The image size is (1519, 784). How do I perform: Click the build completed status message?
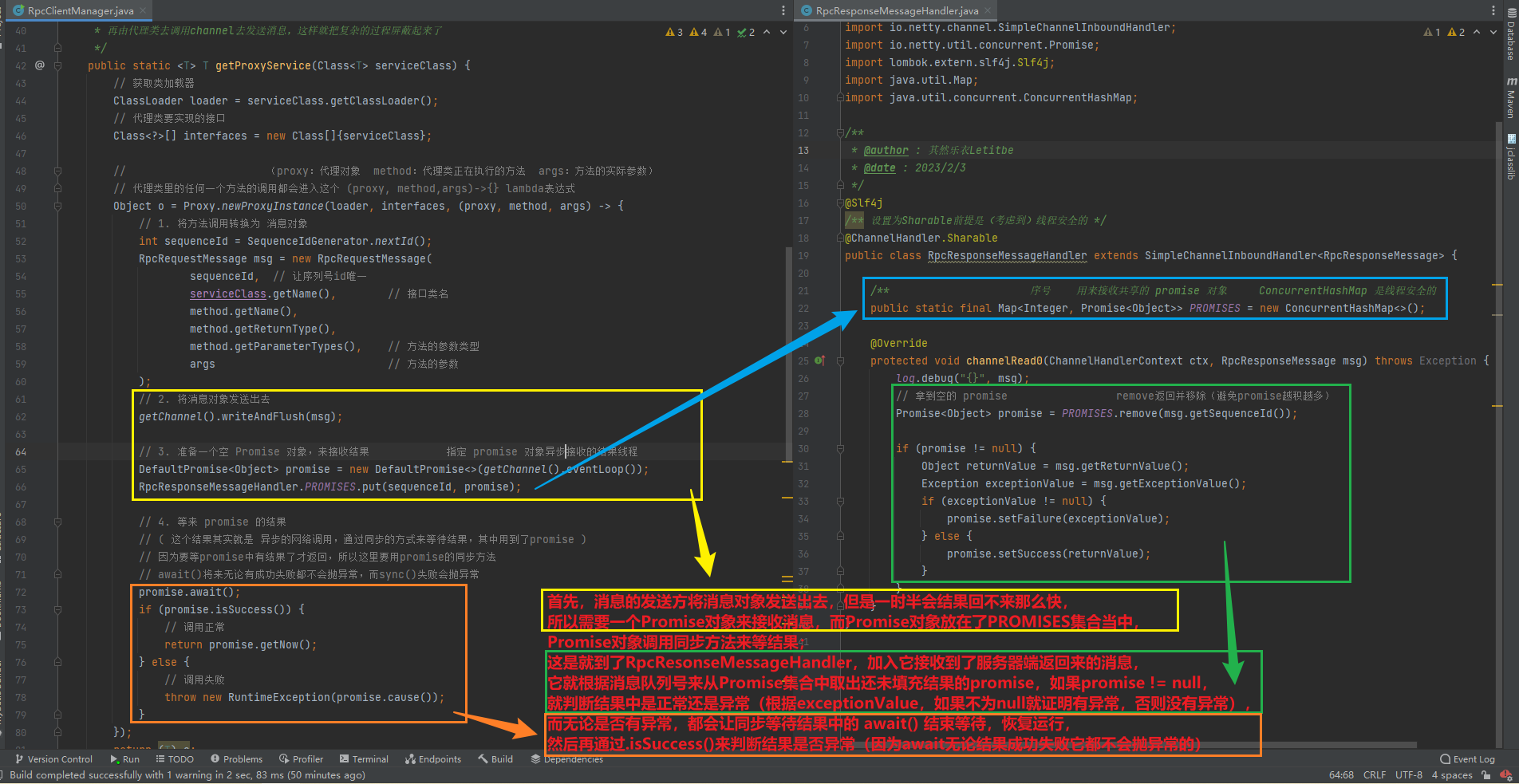(x=187, y=775)
